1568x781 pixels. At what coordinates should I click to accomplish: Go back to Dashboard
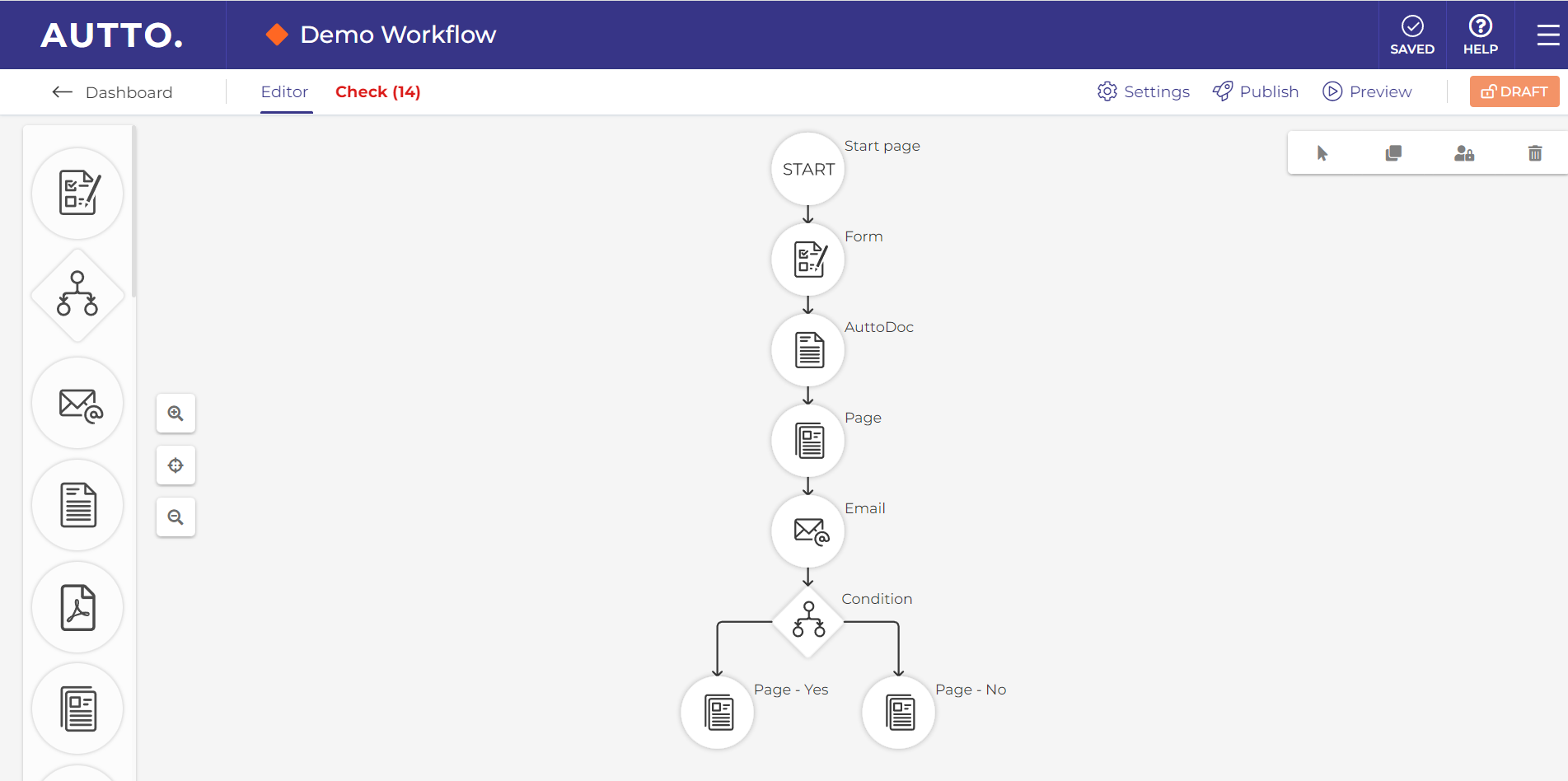[x=113, y=92]
